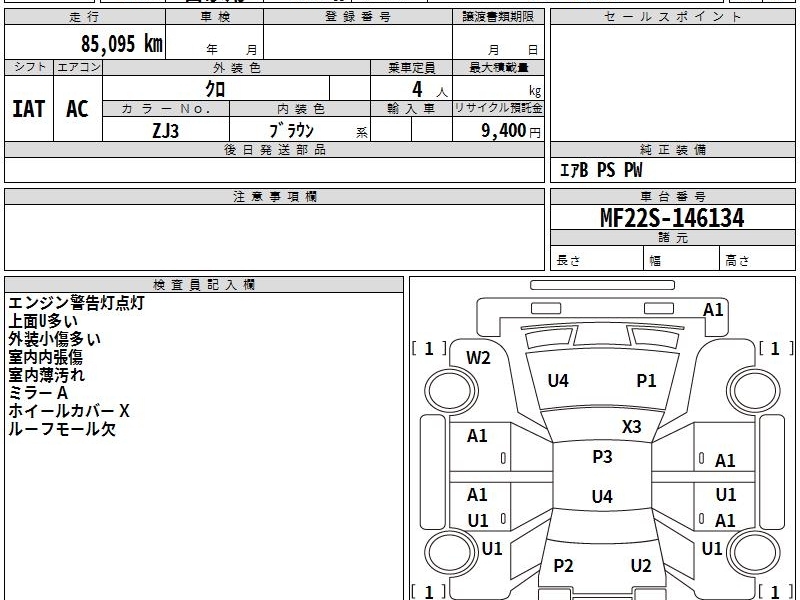
Task: Select the seating capacity value 4 人
Action: pyautogui.click(x=430, y=90)
